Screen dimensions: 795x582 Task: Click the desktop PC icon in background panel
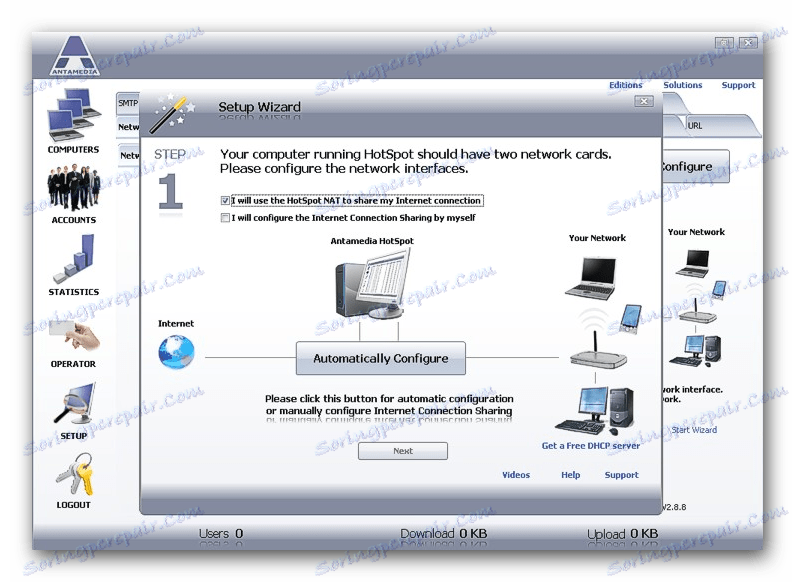(x=695, y=351)
